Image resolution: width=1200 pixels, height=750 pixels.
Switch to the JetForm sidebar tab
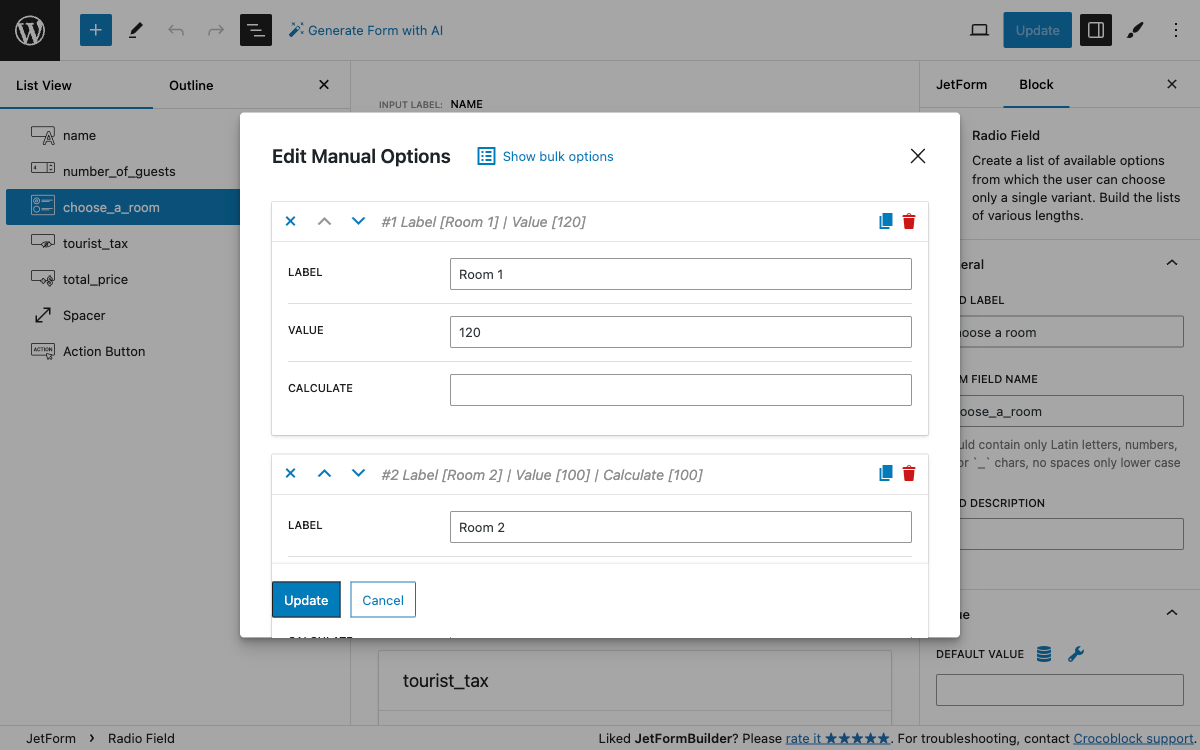961,84
